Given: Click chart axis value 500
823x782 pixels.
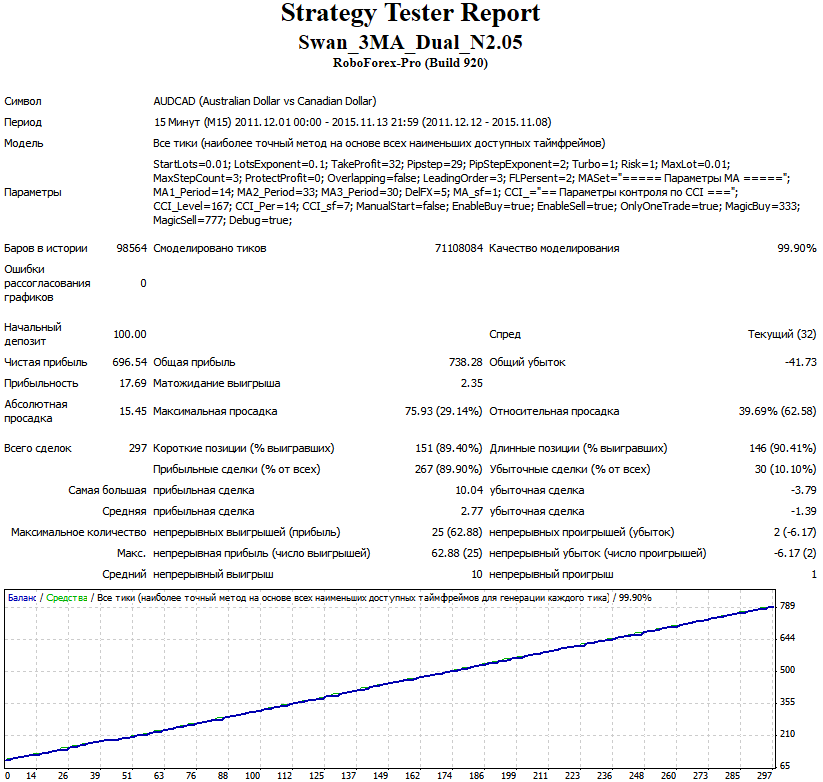Looking at the screenshot, I should click(x=787, y=670).
